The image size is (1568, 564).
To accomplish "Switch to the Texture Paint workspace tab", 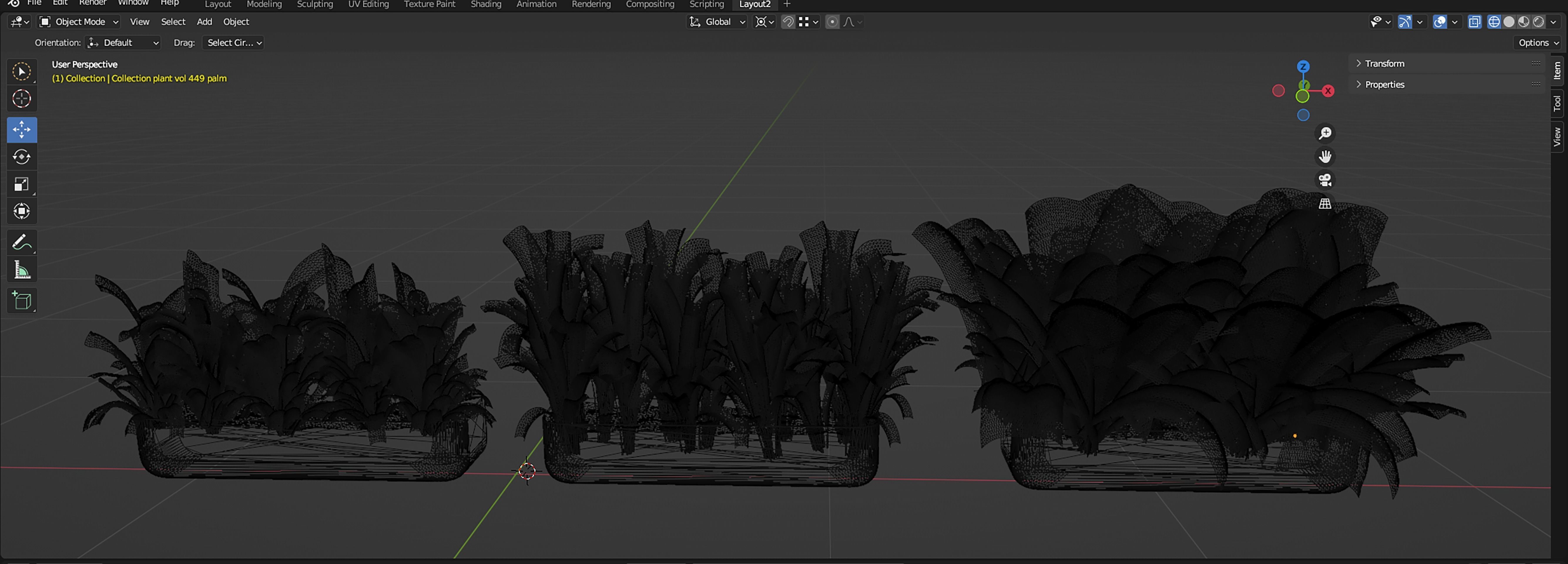I will click(430, 4).
